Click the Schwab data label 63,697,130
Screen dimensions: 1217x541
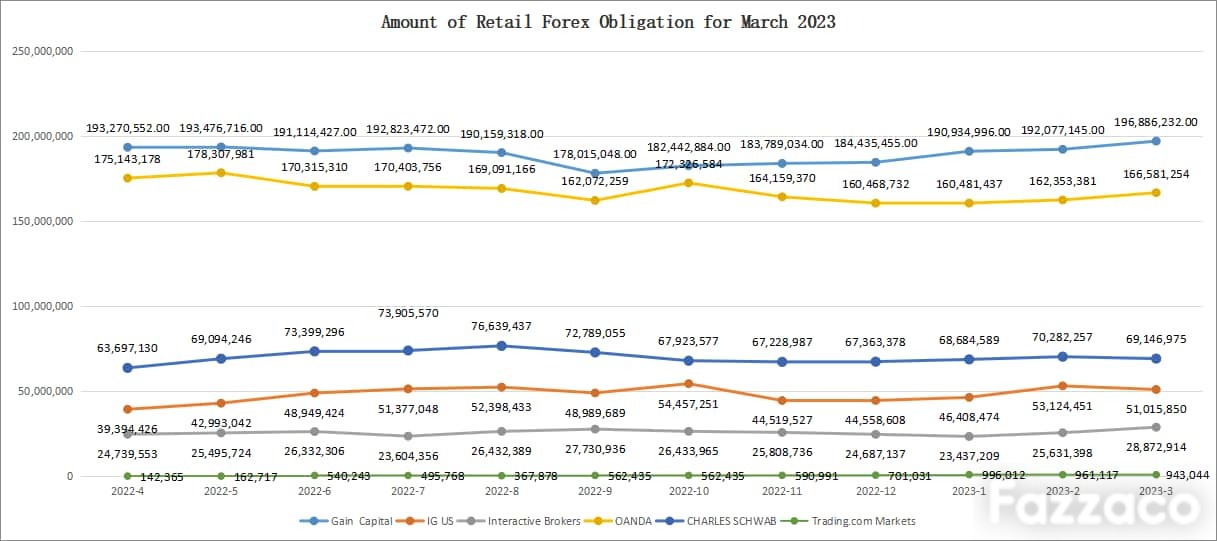tap(128, 348)
